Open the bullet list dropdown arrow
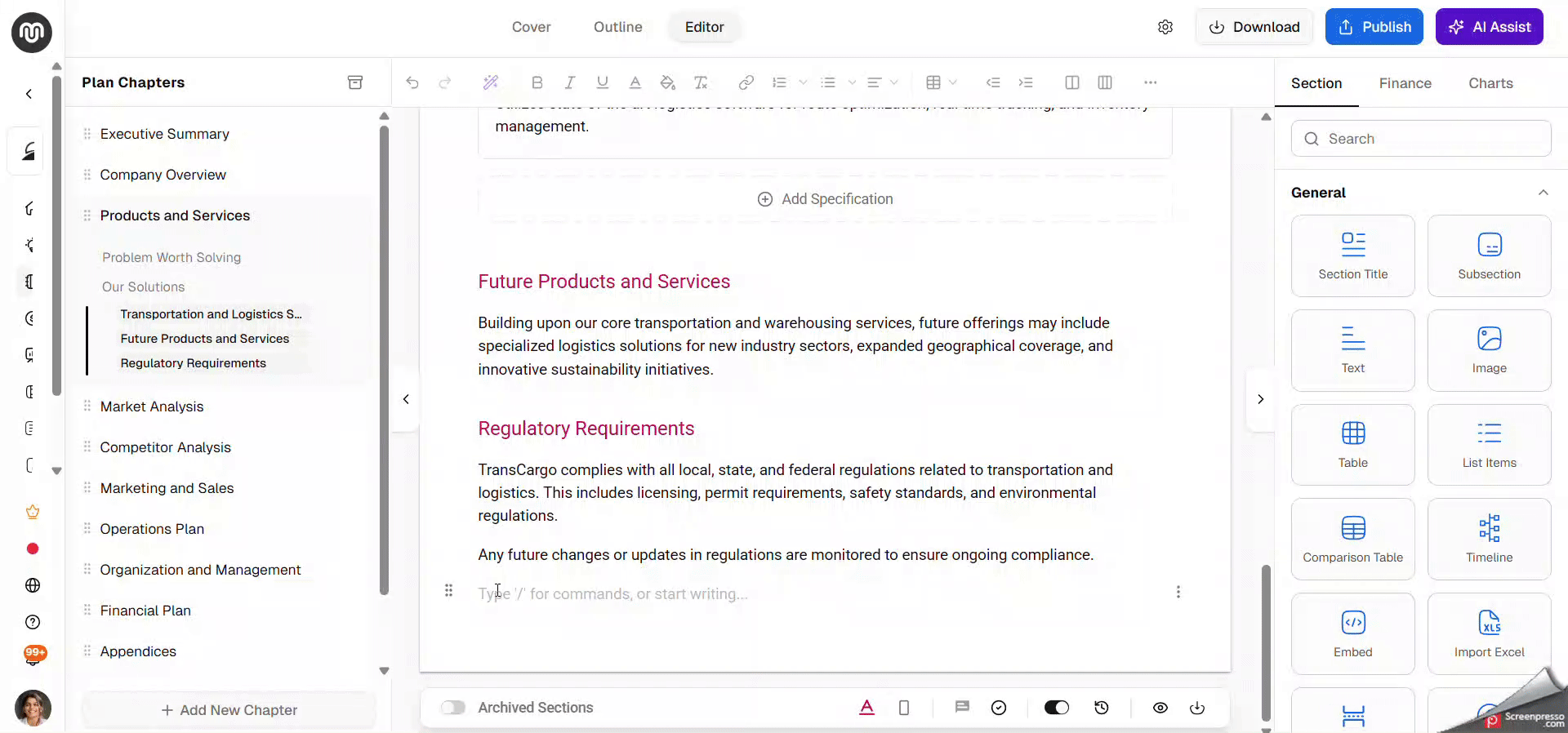The height and width of the screenshot is (733, 1568). click(x=852, y=82)
